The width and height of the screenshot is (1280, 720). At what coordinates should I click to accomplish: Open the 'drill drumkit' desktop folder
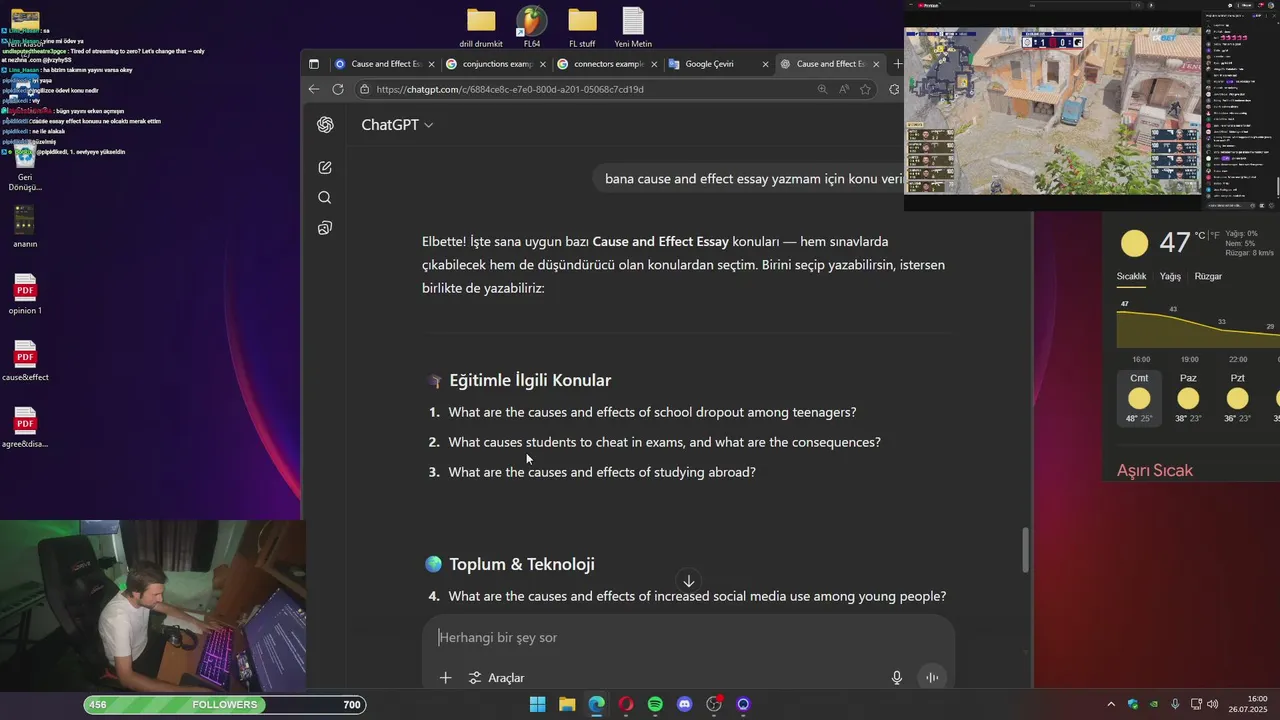click(x=481, y=27)
